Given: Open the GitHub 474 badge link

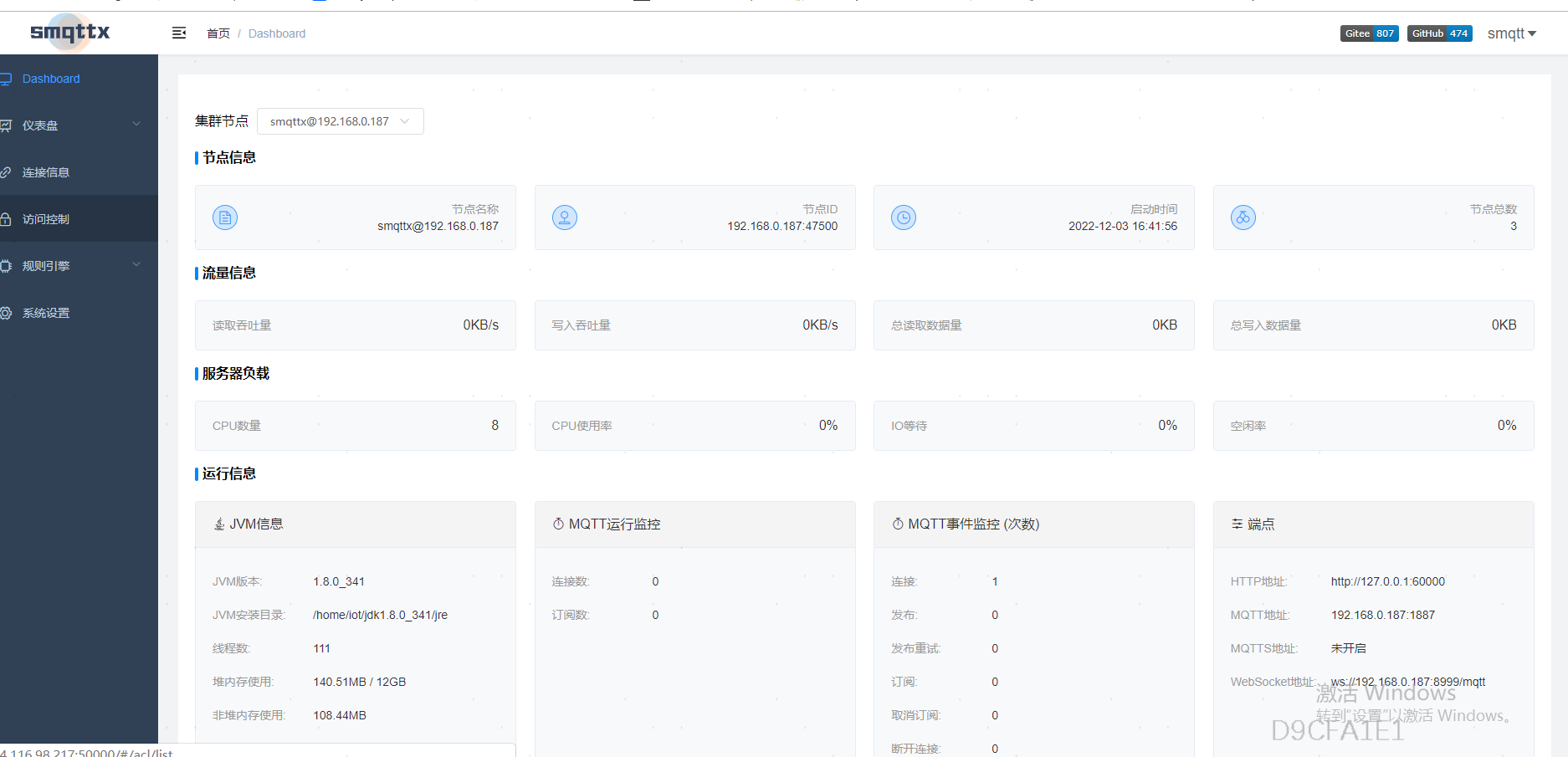Looking at the screenshot, I should (1440, 33).
